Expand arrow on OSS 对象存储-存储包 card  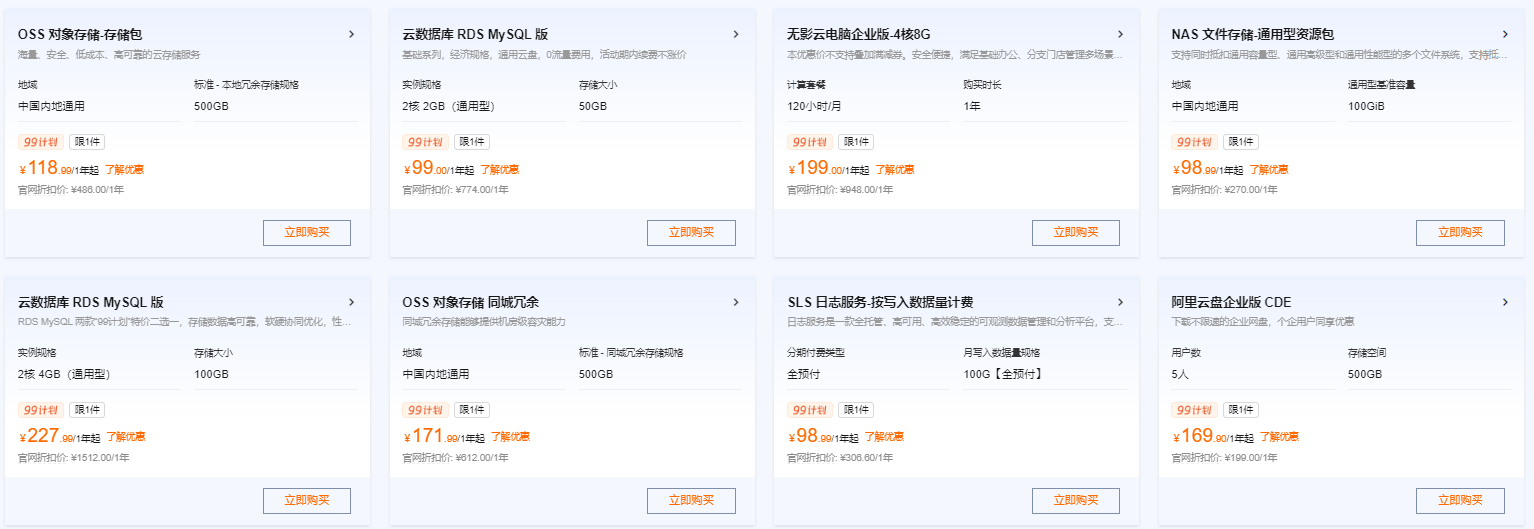(x=351, y=34)
